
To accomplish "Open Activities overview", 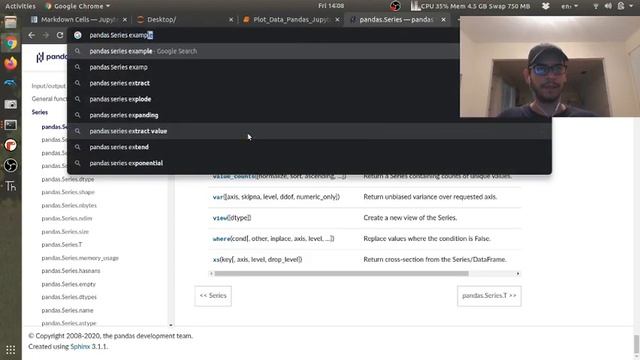I will click(20, 6).
